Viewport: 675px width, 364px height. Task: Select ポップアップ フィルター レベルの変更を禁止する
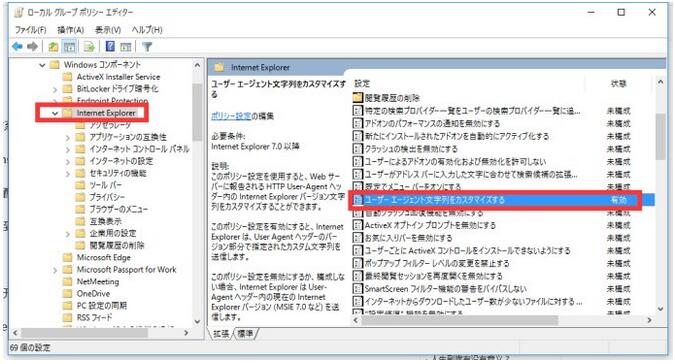coord(437,263)
